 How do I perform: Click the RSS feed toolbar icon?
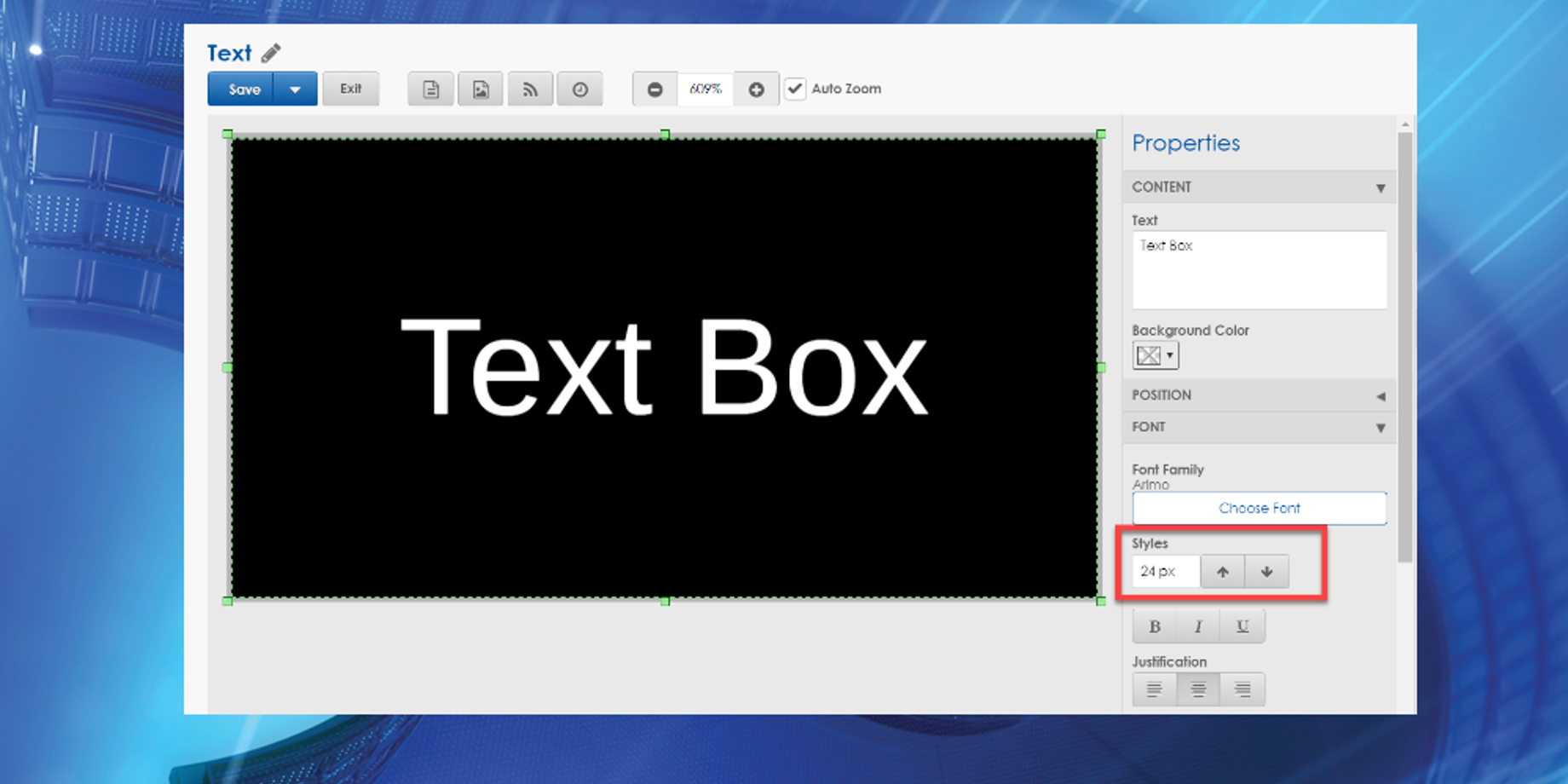(530, 89)
